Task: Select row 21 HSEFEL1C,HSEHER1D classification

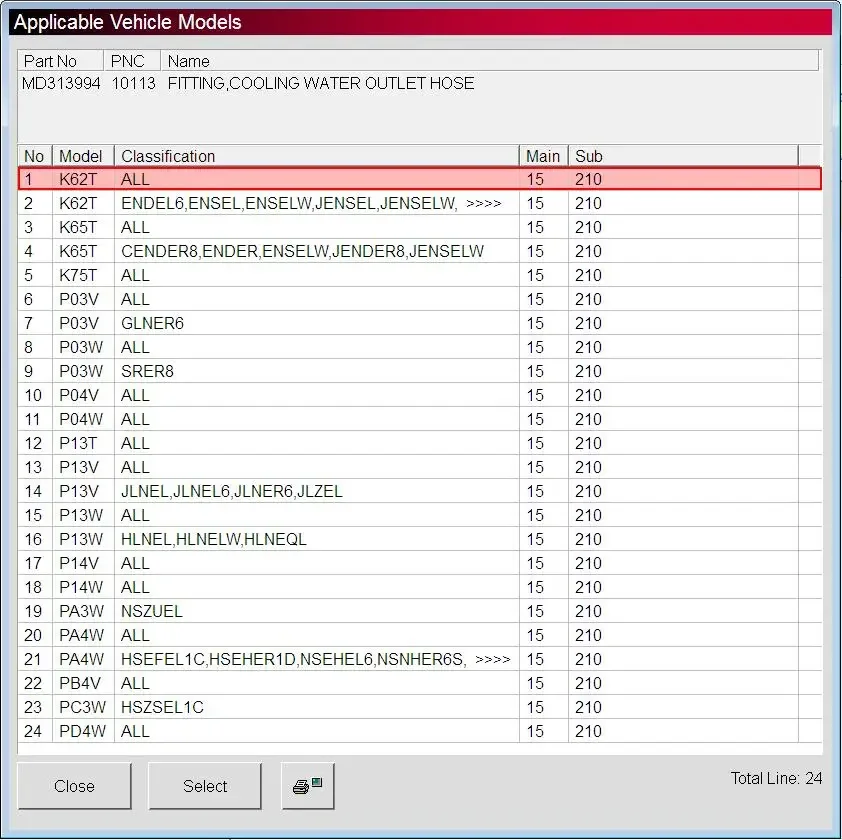Action: coord(293,659)
